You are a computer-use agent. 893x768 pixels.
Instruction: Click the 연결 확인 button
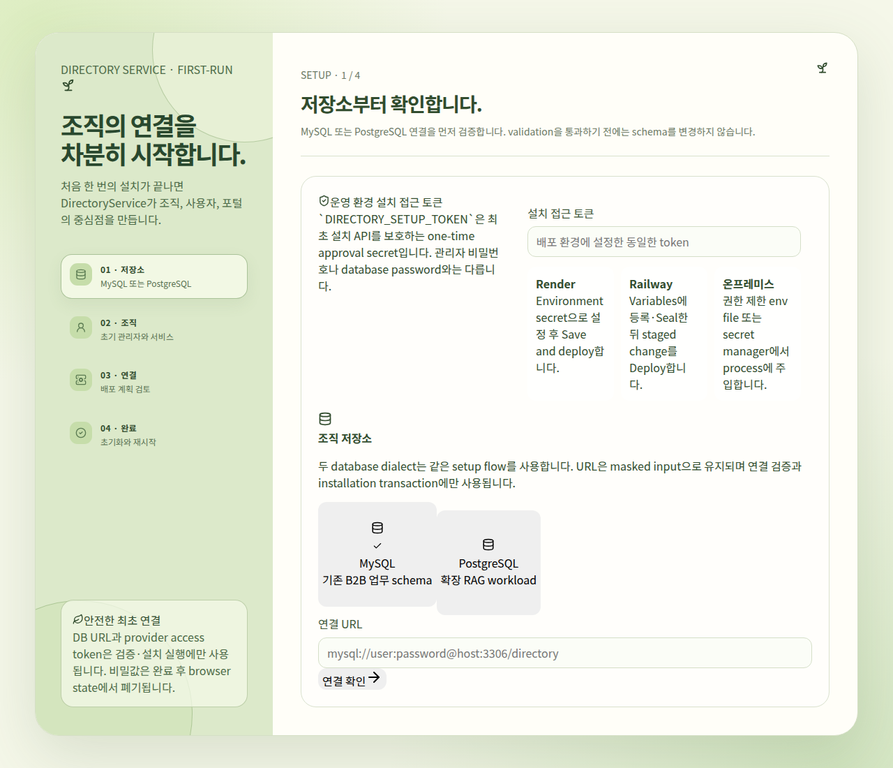click(352, 679)
